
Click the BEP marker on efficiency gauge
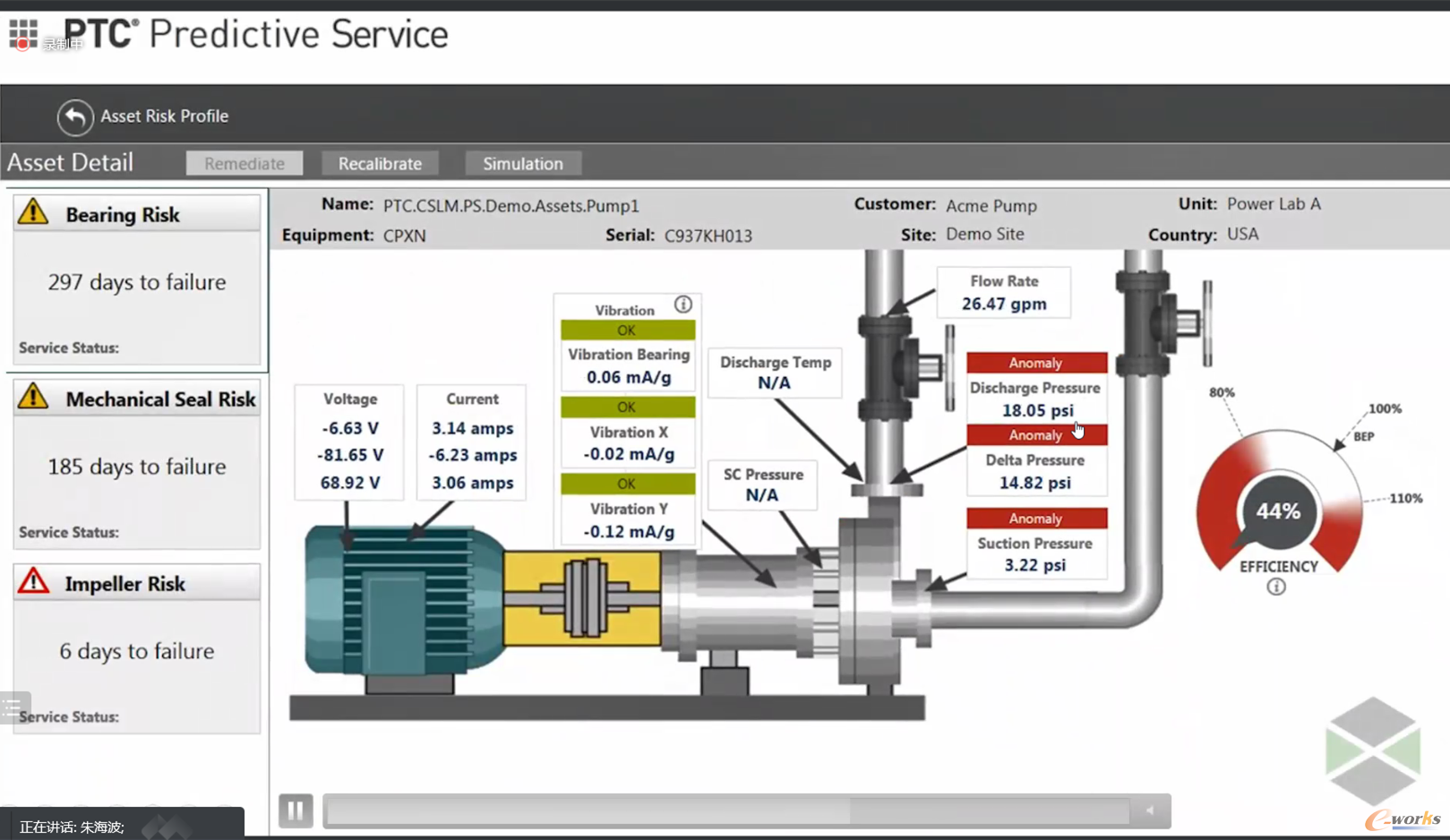[1362, 437]
